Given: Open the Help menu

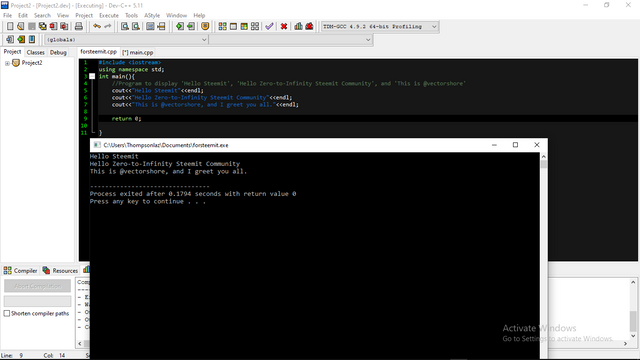Looking at the screenshot, I should pyautogui.click(x=199, y=16).
